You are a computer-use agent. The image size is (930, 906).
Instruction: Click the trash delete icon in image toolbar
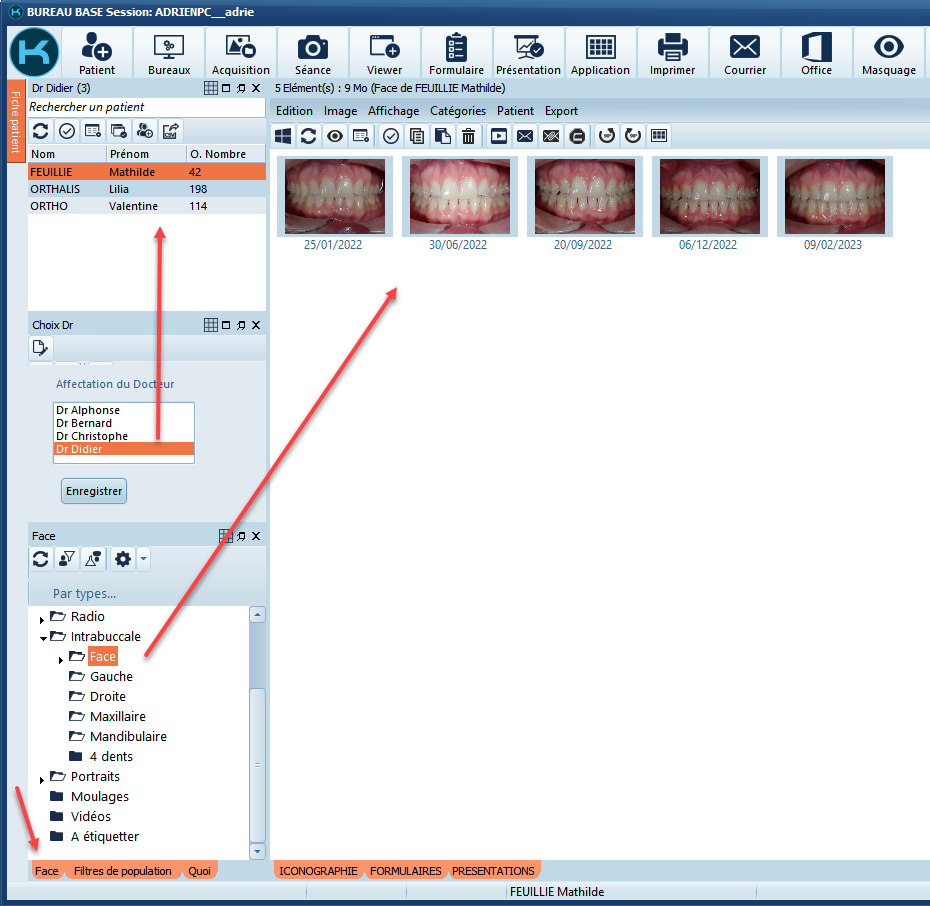pos(468,136)
